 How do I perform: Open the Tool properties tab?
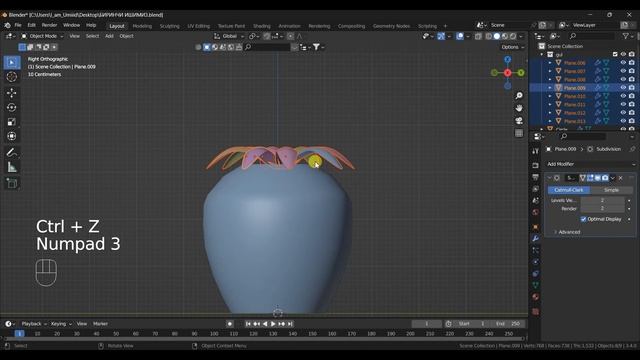point(536,151)
